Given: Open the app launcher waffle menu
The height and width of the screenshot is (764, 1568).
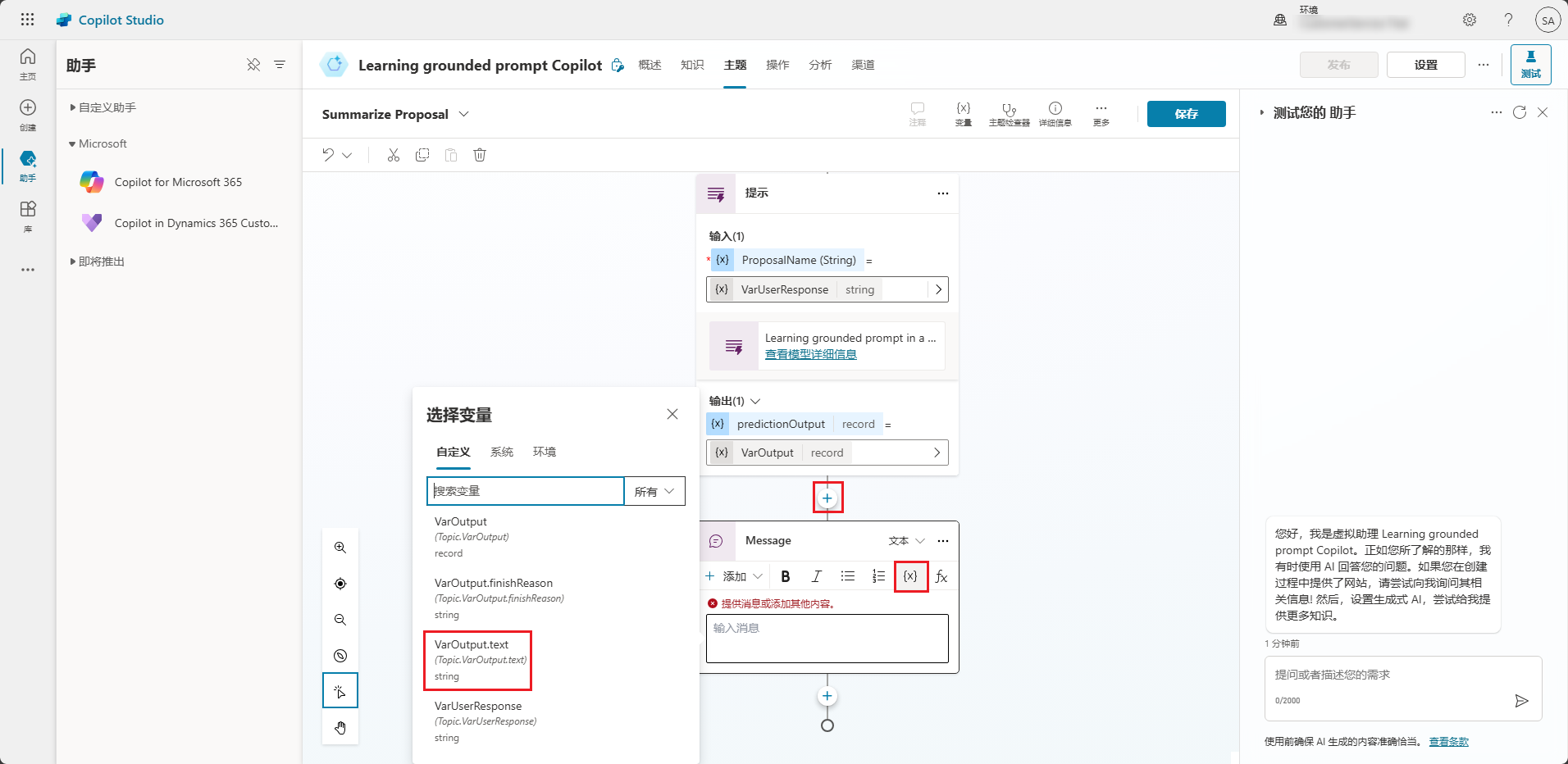Looking at the screenshot, I should (27, 20).
